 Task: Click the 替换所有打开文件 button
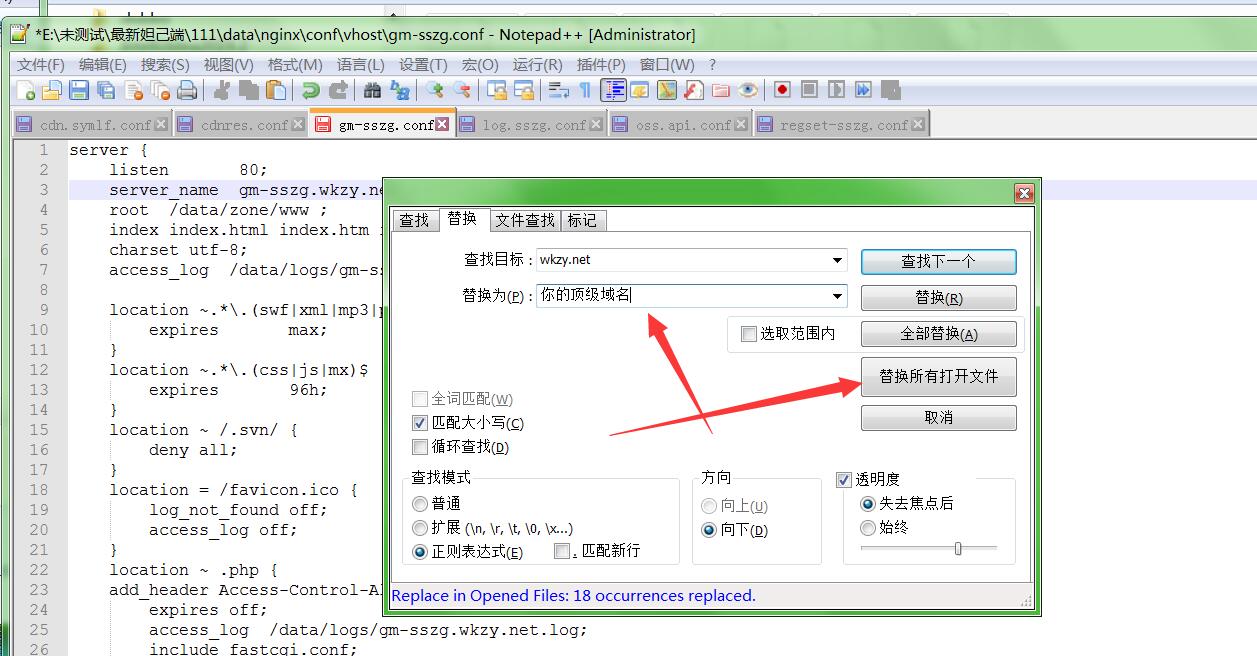[x=938, y=377]
